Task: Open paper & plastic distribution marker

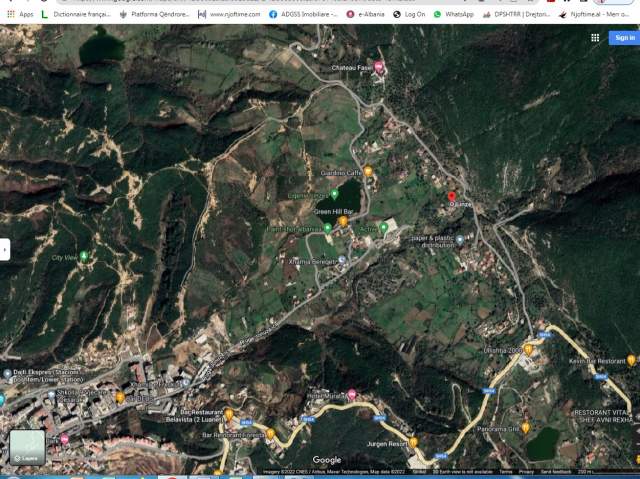Action: point(460,240)
